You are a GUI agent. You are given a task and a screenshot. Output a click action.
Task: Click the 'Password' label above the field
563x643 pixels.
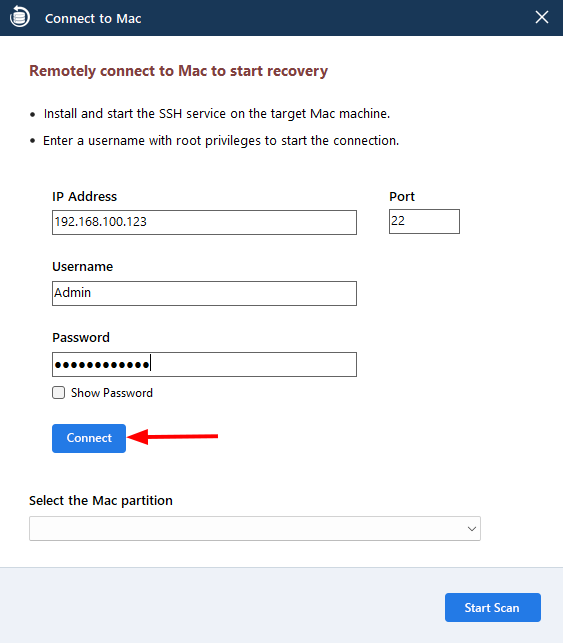pyautogui.click(x=81, y=337)
